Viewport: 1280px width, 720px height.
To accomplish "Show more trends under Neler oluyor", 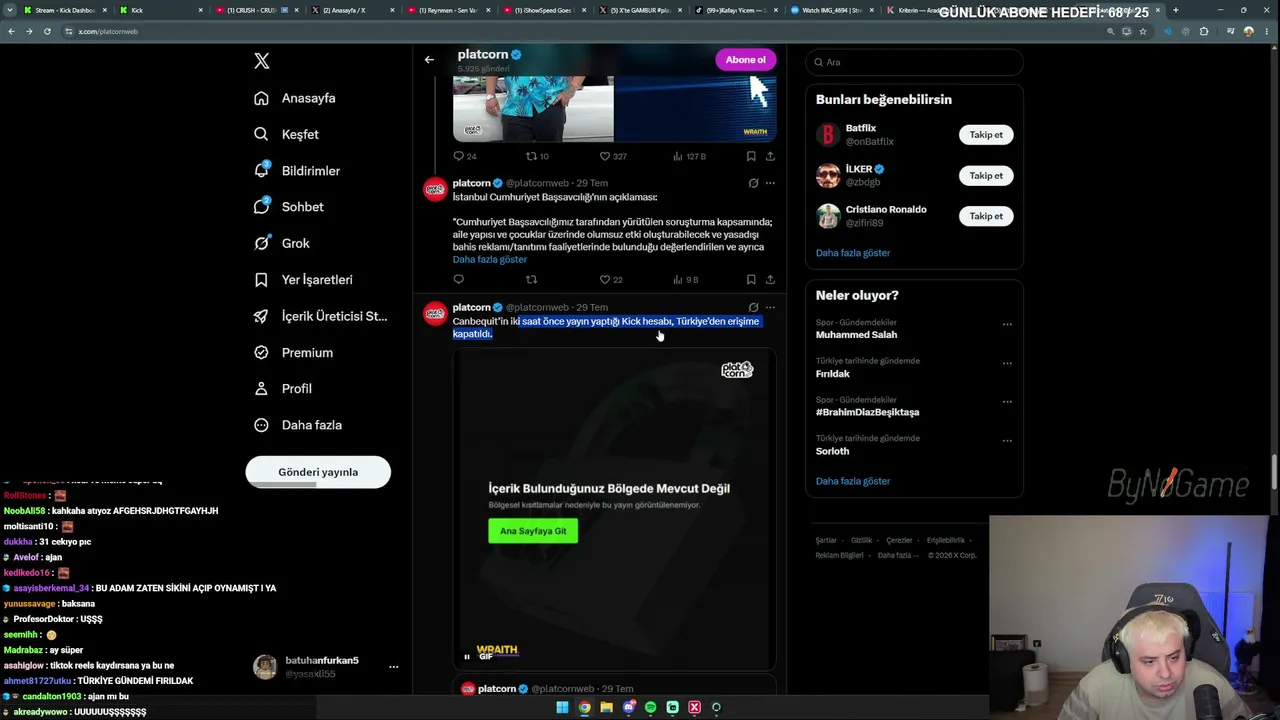I will [853, 481].
